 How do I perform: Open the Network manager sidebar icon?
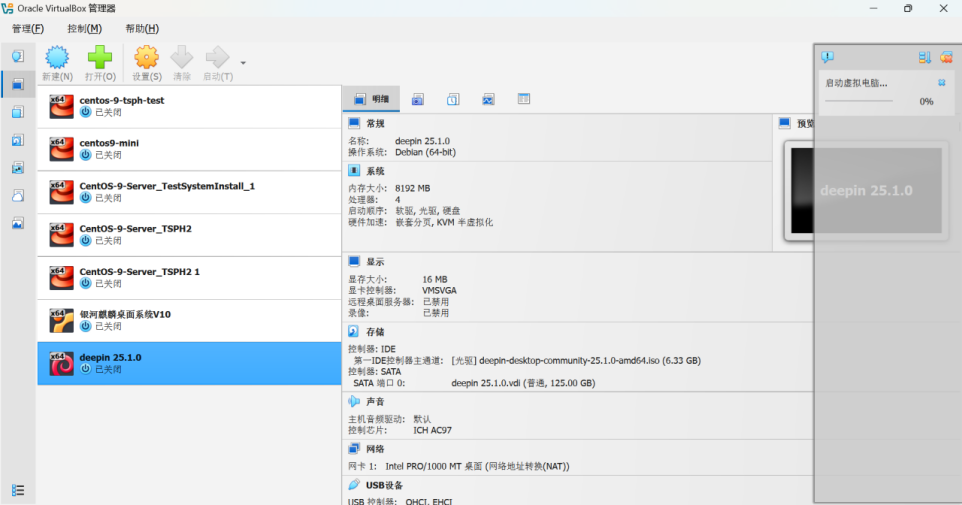coord(18,168)
